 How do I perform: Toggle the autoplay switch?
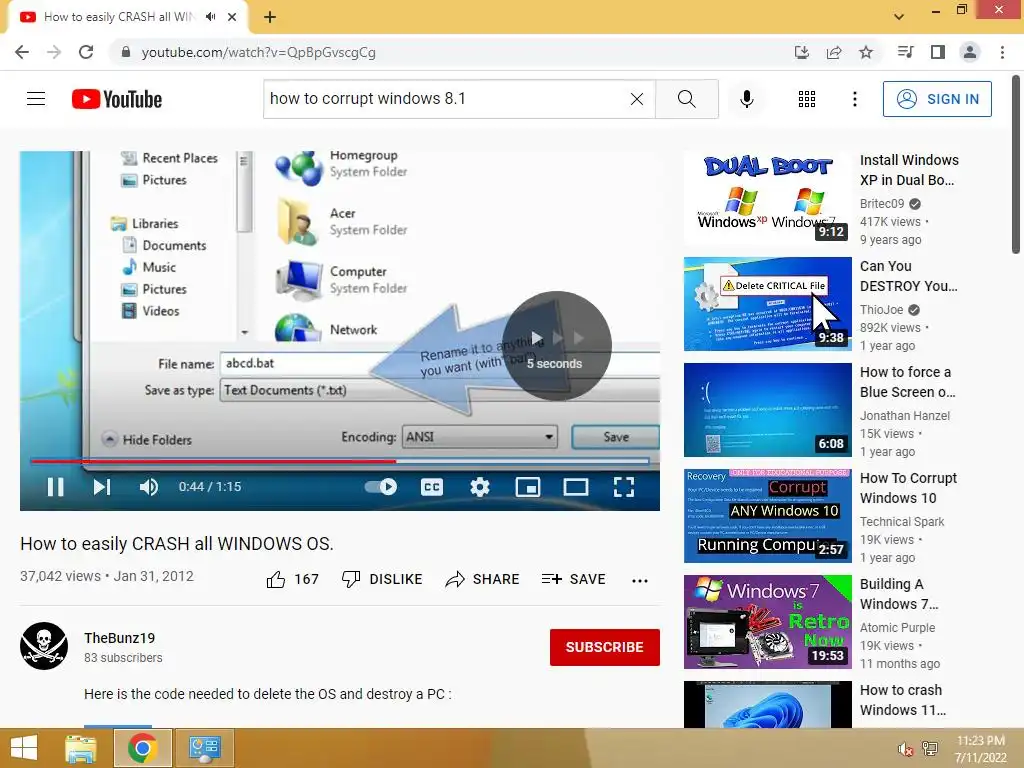point(381,487)
